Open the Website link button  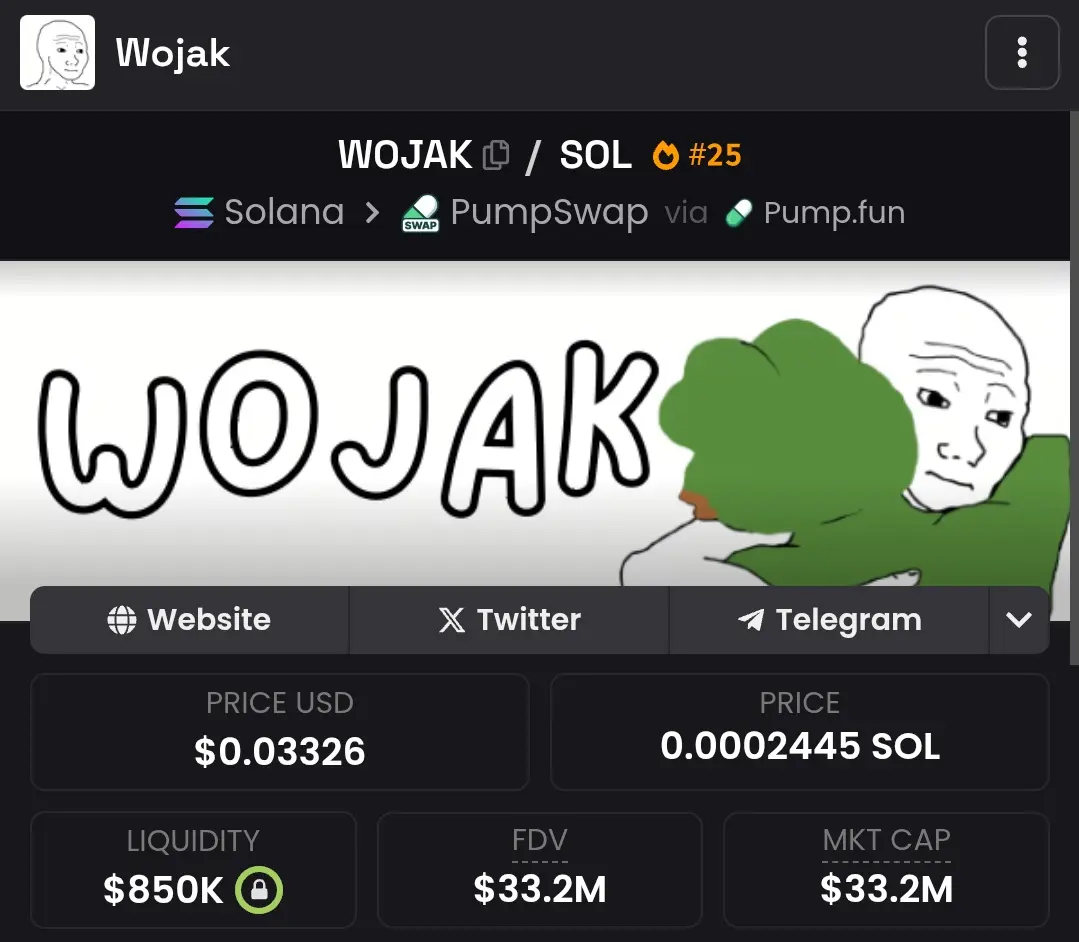point(190,620)
